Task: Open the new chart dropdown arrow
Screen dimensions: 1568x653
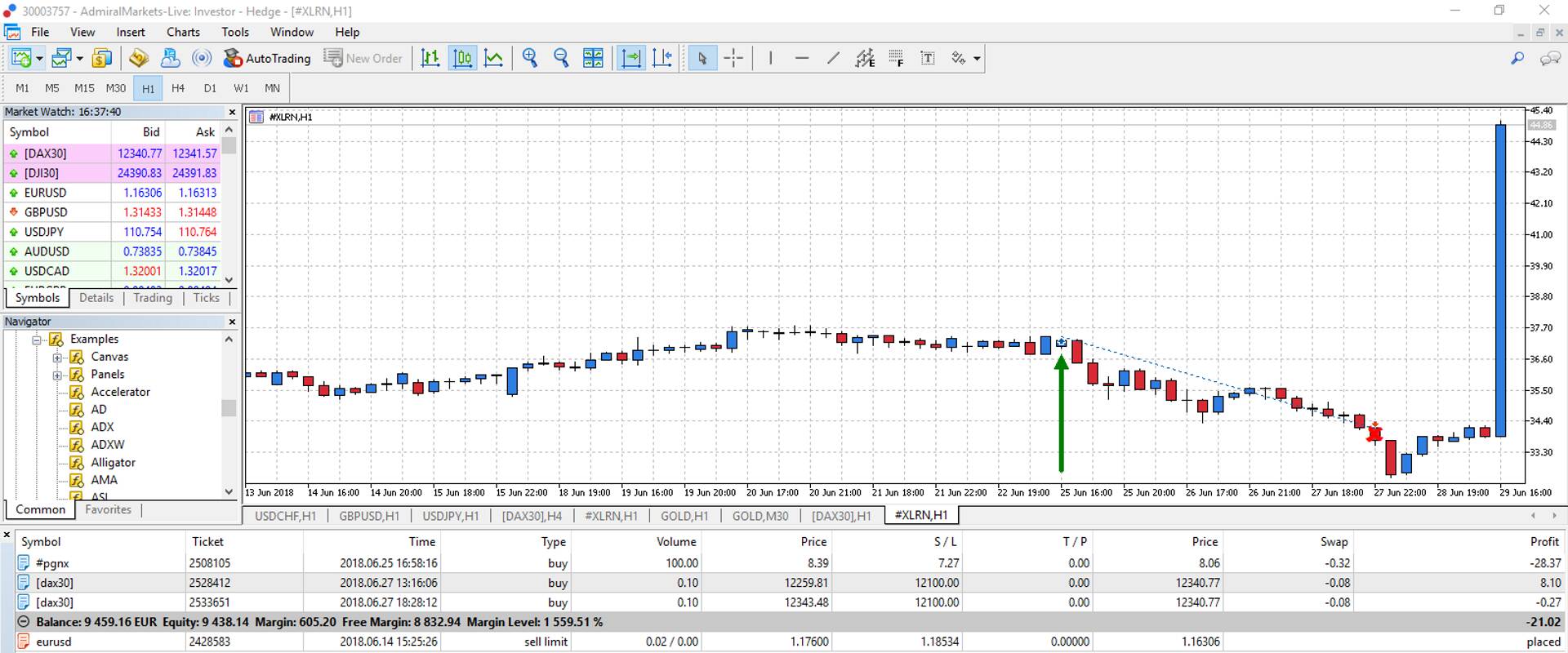Action: (39, 59)
